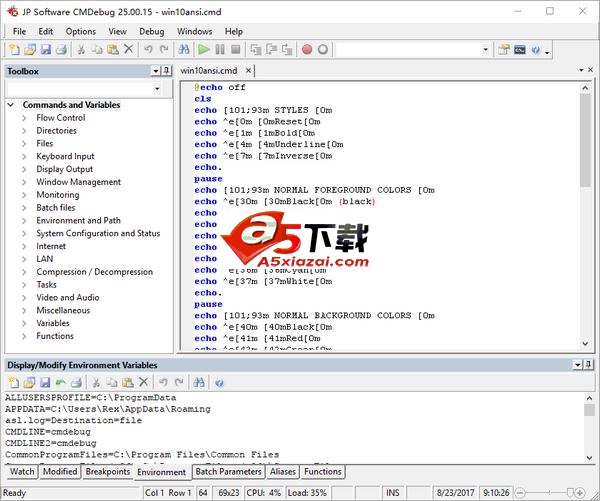Open help in Environment panel toolbar
This screenshot has height=501, width=600.
[219, 382]
